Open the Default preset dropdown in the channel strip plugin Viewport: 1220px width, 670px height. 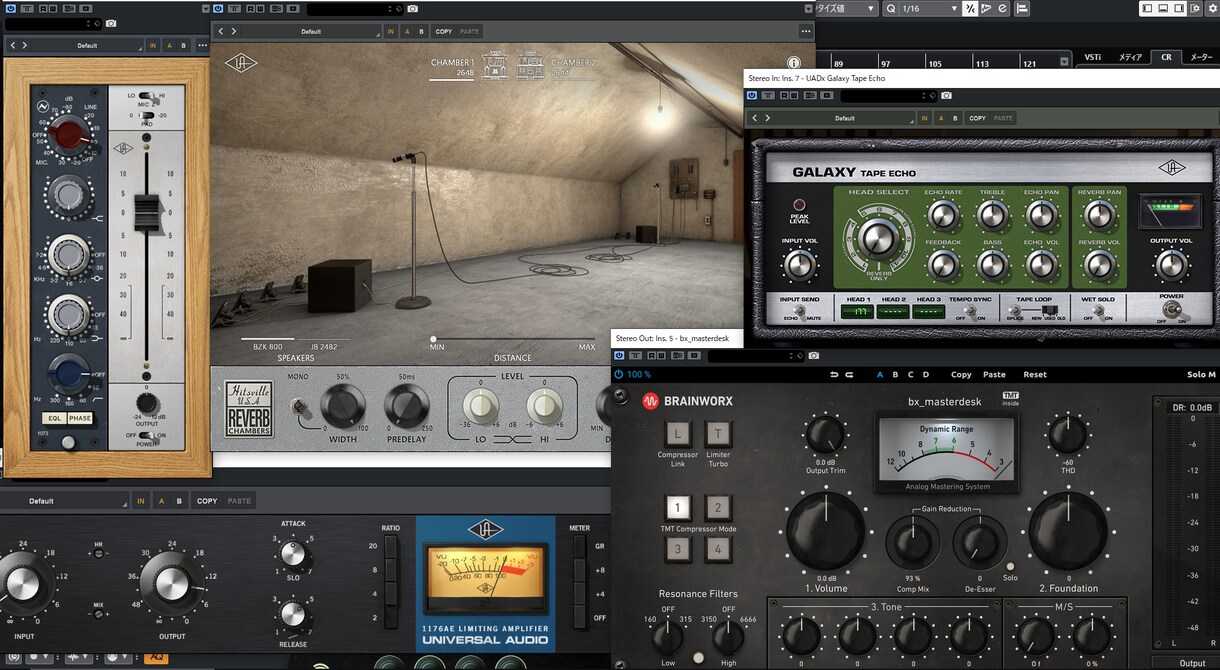(88, 45)
